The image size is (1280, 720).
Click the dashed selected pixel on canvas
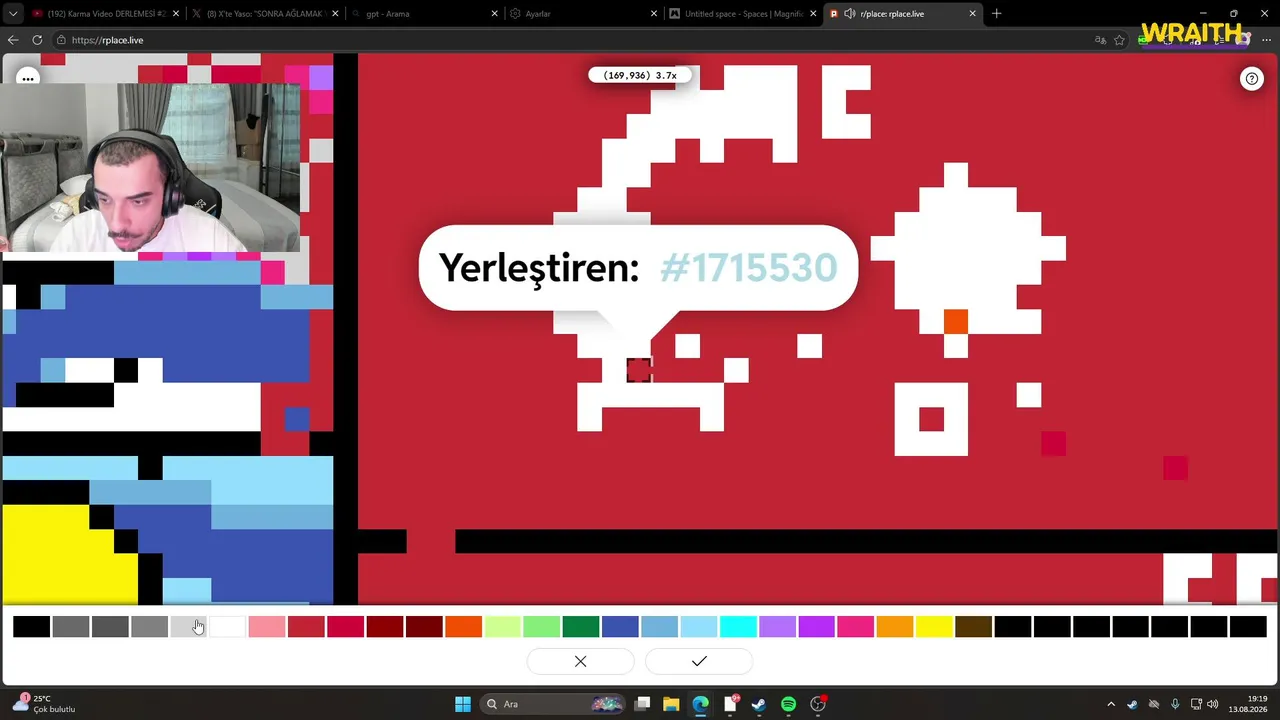[639, 370]
